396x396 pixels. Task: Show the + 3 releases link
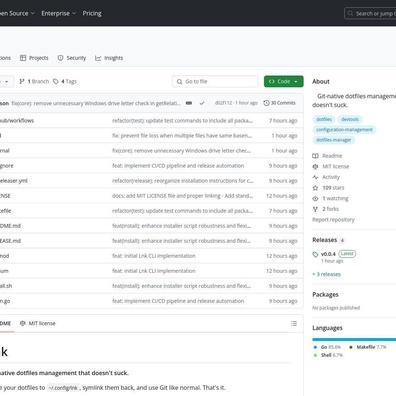click(326, 274)
